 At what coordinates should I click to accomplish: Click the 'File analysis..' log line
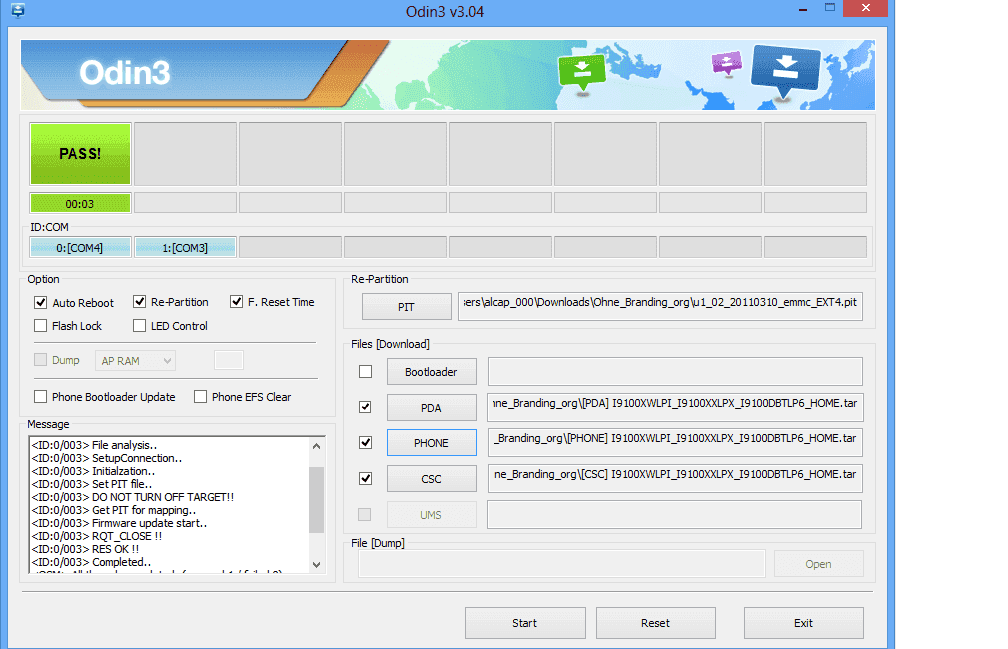click(x=94, y=445)
